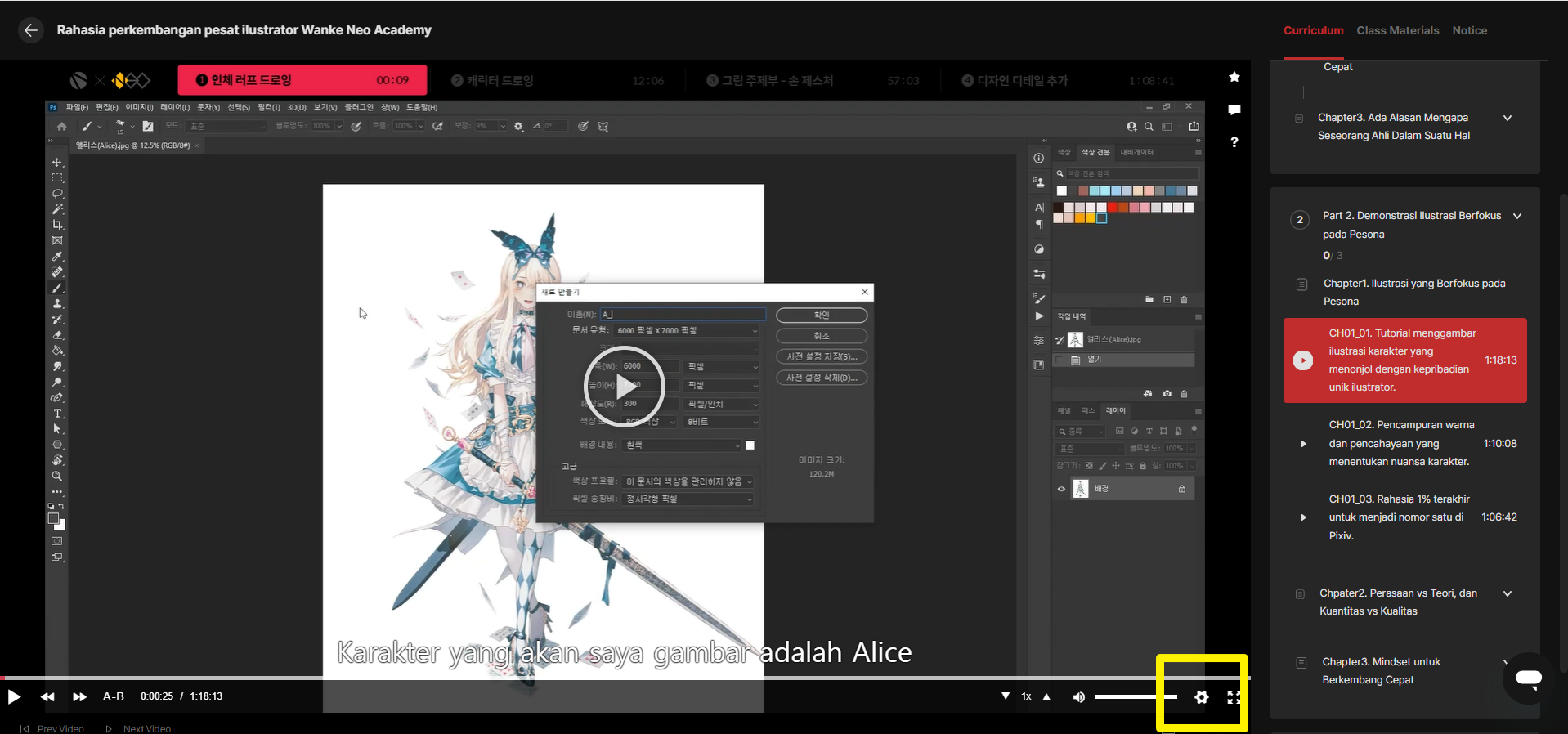Select the Lasso tool in Photoshop
1568x734 pixels.
coord(57,194)
